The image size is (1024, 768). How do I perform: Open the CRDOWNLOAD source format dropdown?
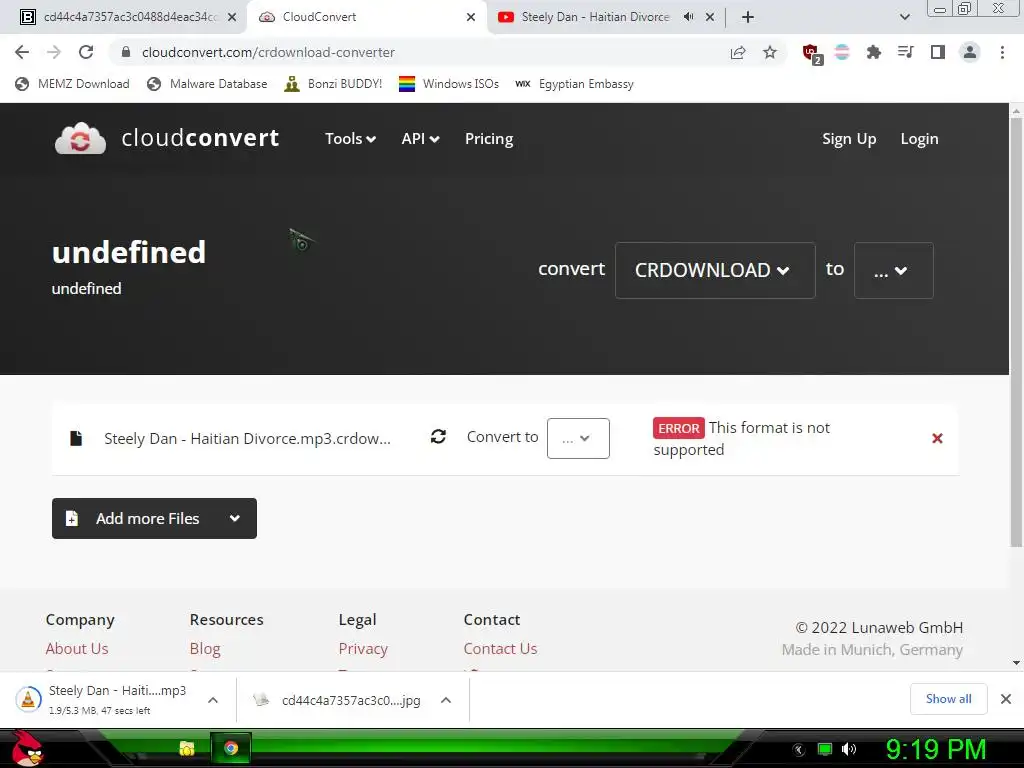(x=715, y=270)
